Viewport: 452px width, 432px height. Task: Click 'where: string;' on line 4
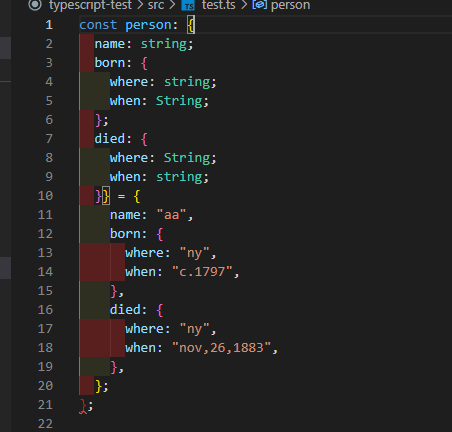tap(163, 82)
